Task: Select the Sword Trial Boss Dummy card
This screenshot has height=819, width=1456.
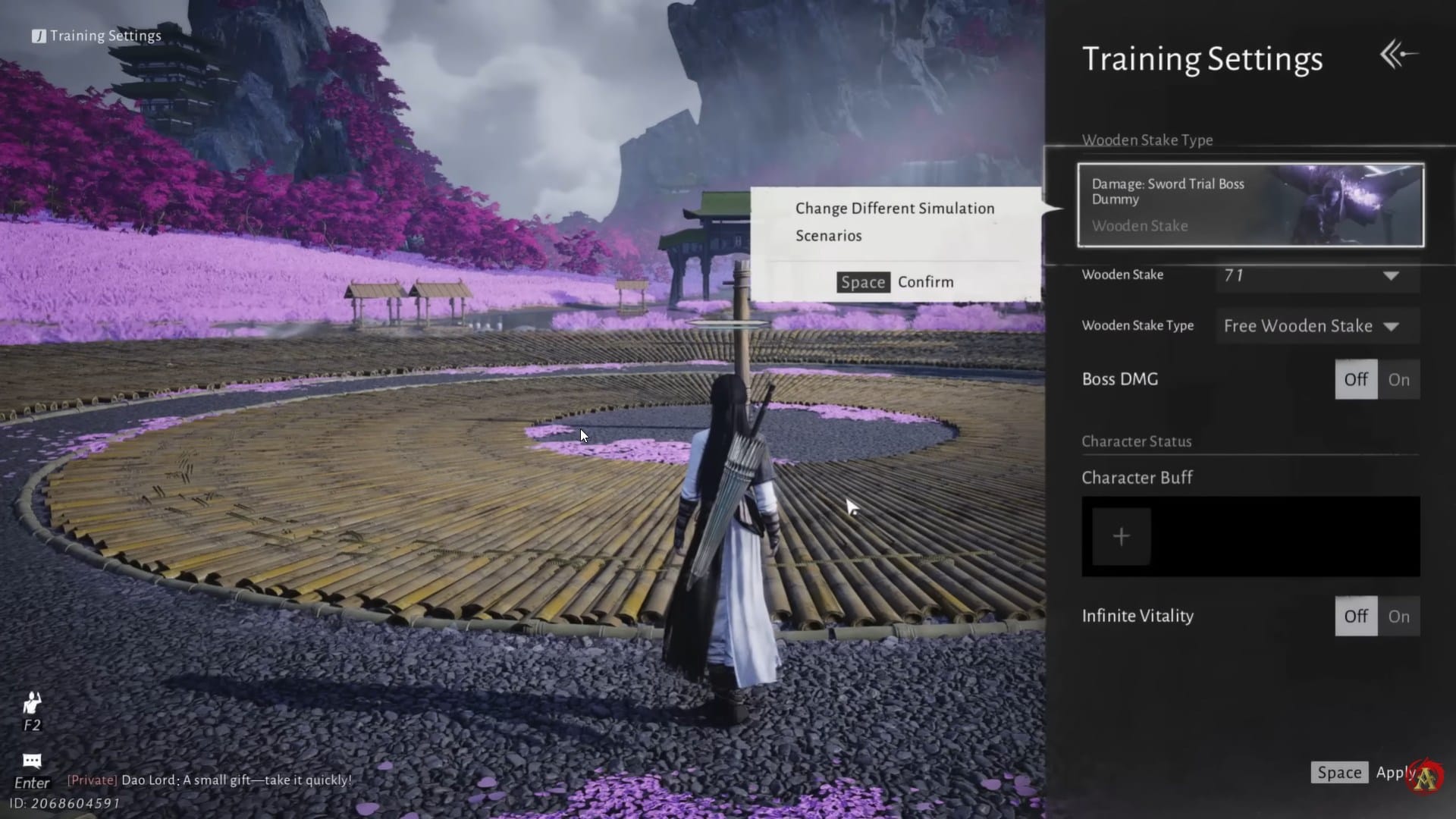Action: coord(1250,205)
